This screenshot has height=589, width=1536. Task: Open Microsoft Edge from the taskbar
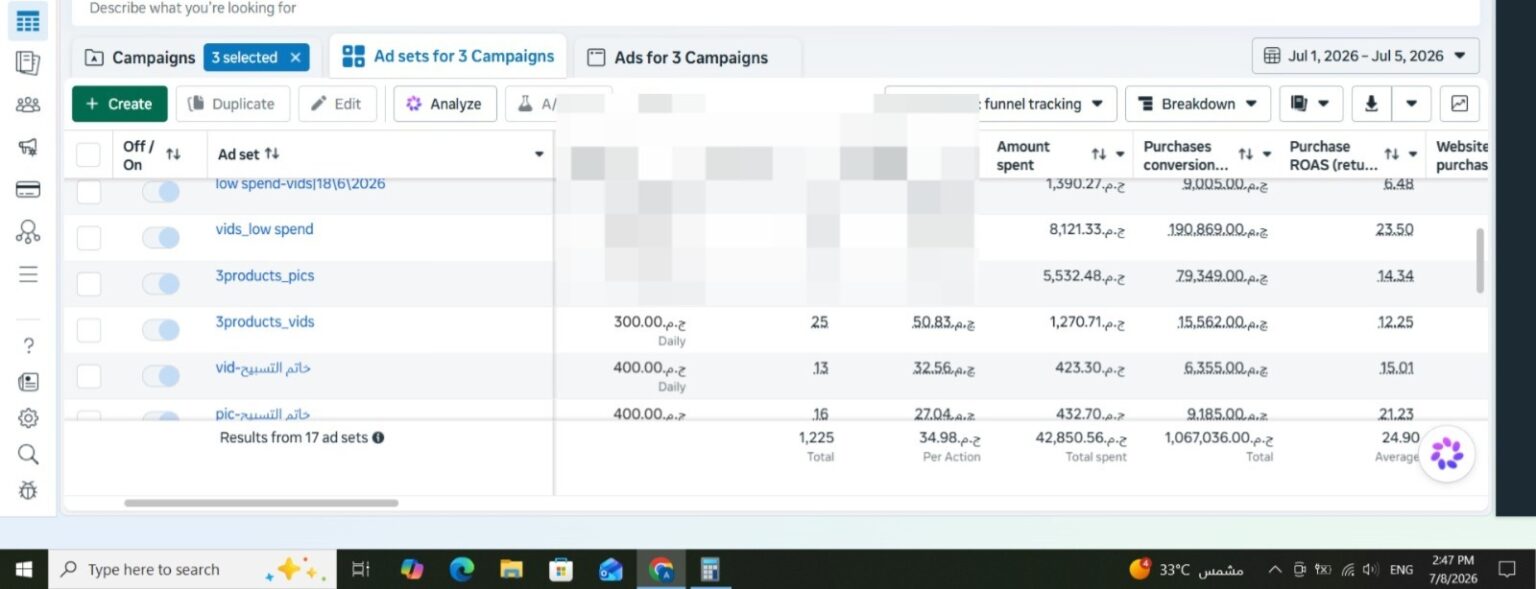point(461,569)
